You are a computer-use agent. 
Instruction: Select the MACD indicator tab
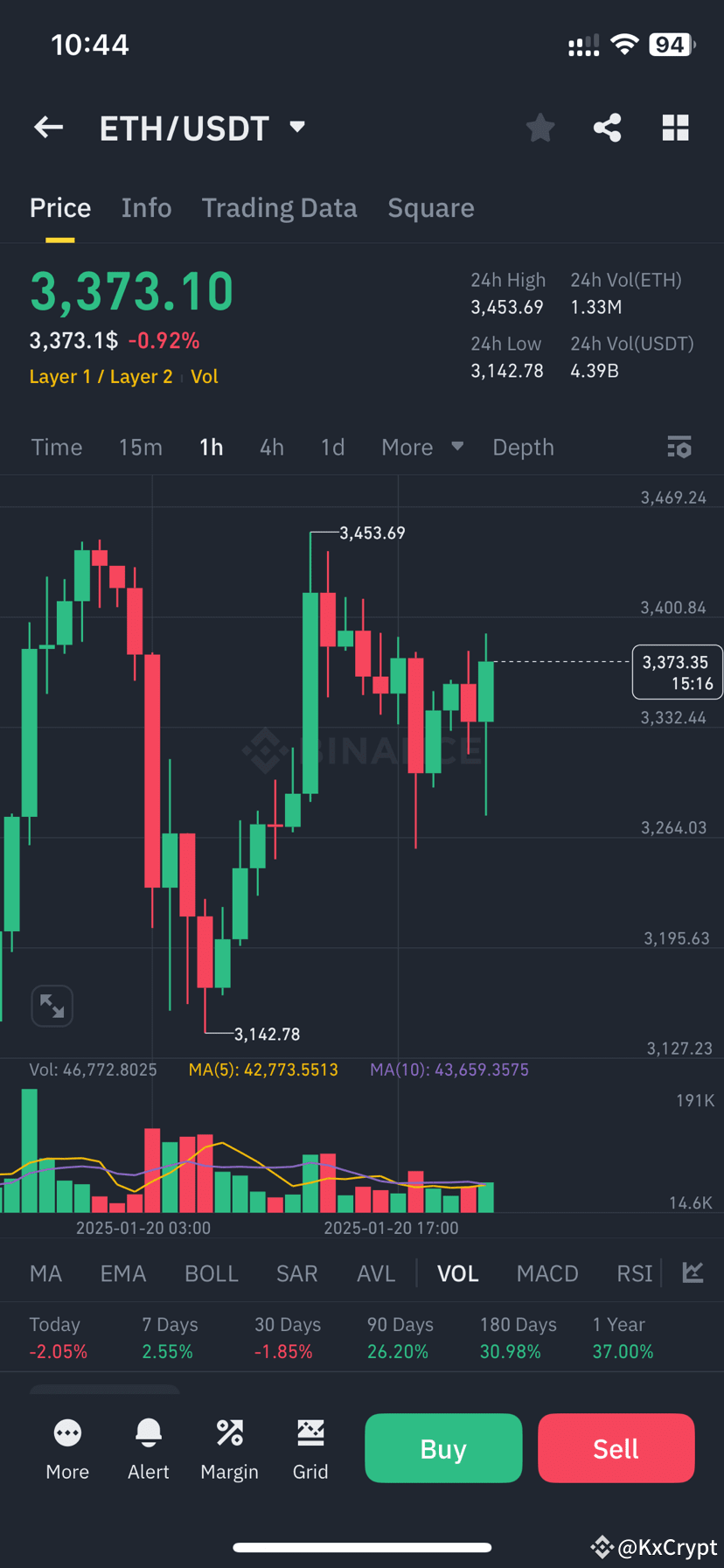547,1272
